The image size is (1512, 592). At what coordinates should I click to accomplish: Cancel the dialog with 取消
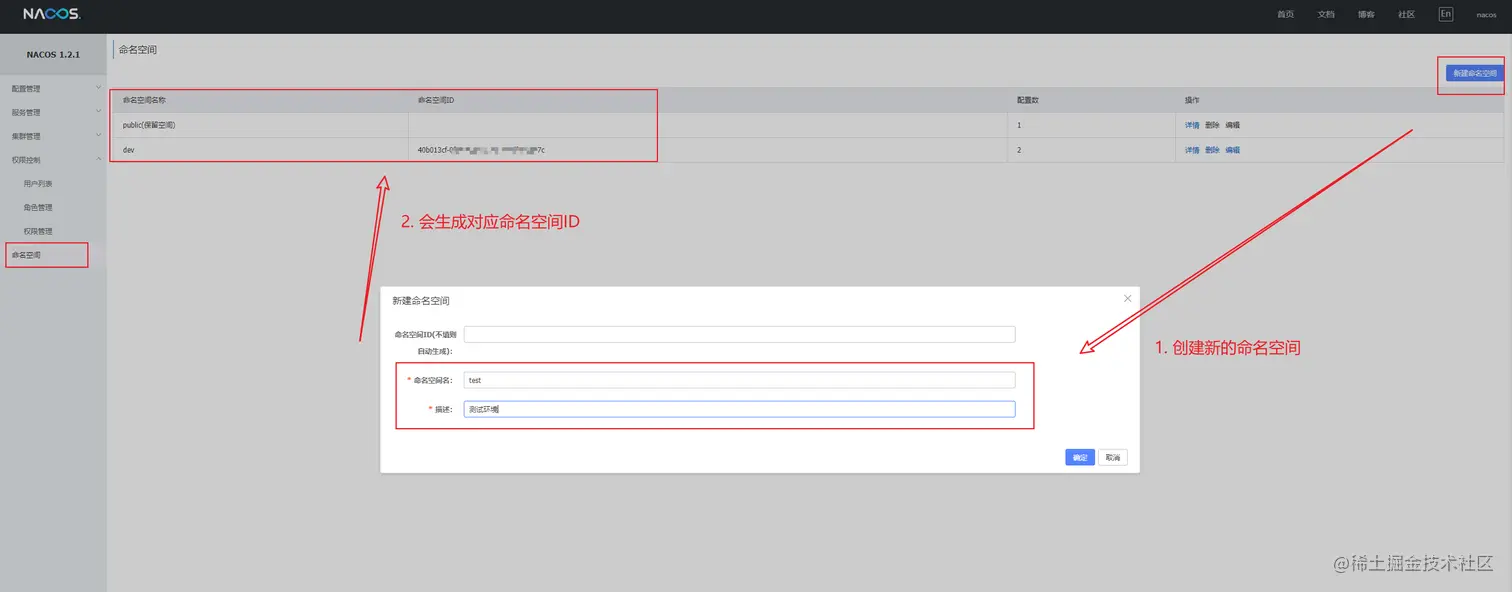coord(1113,457)
